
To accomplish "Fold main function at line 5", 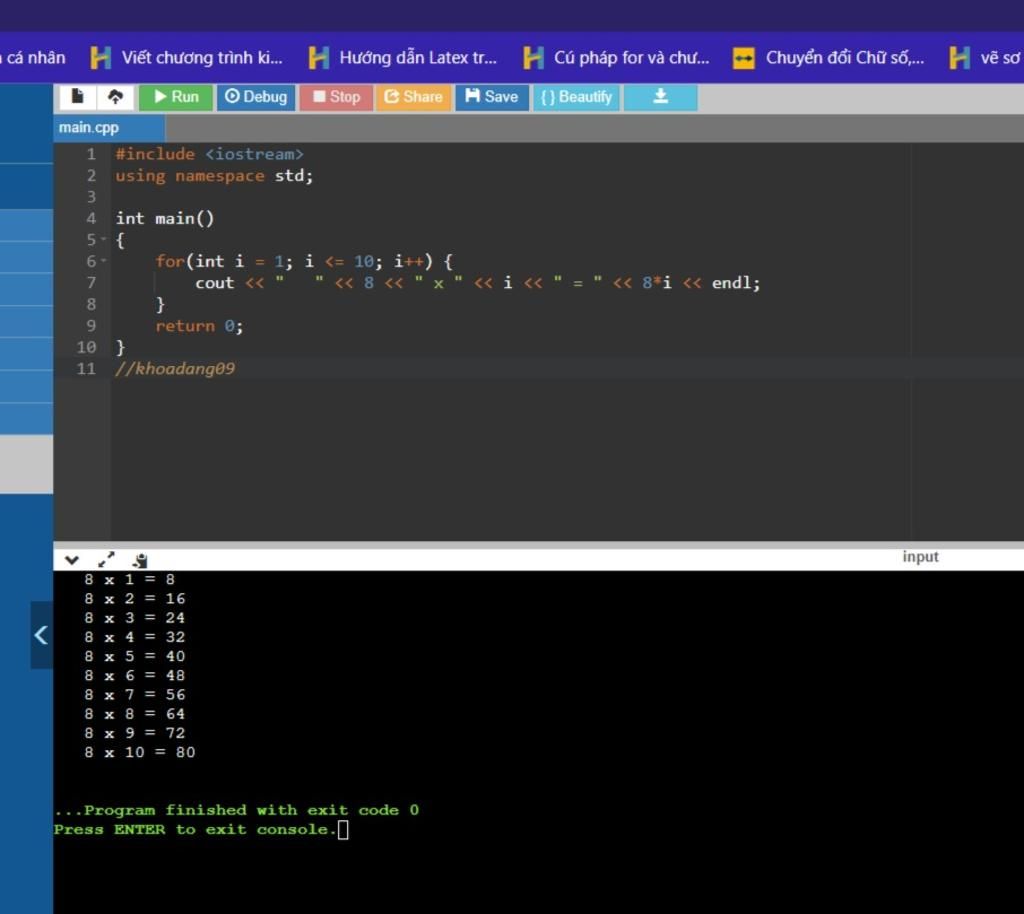I will point(103,240).
